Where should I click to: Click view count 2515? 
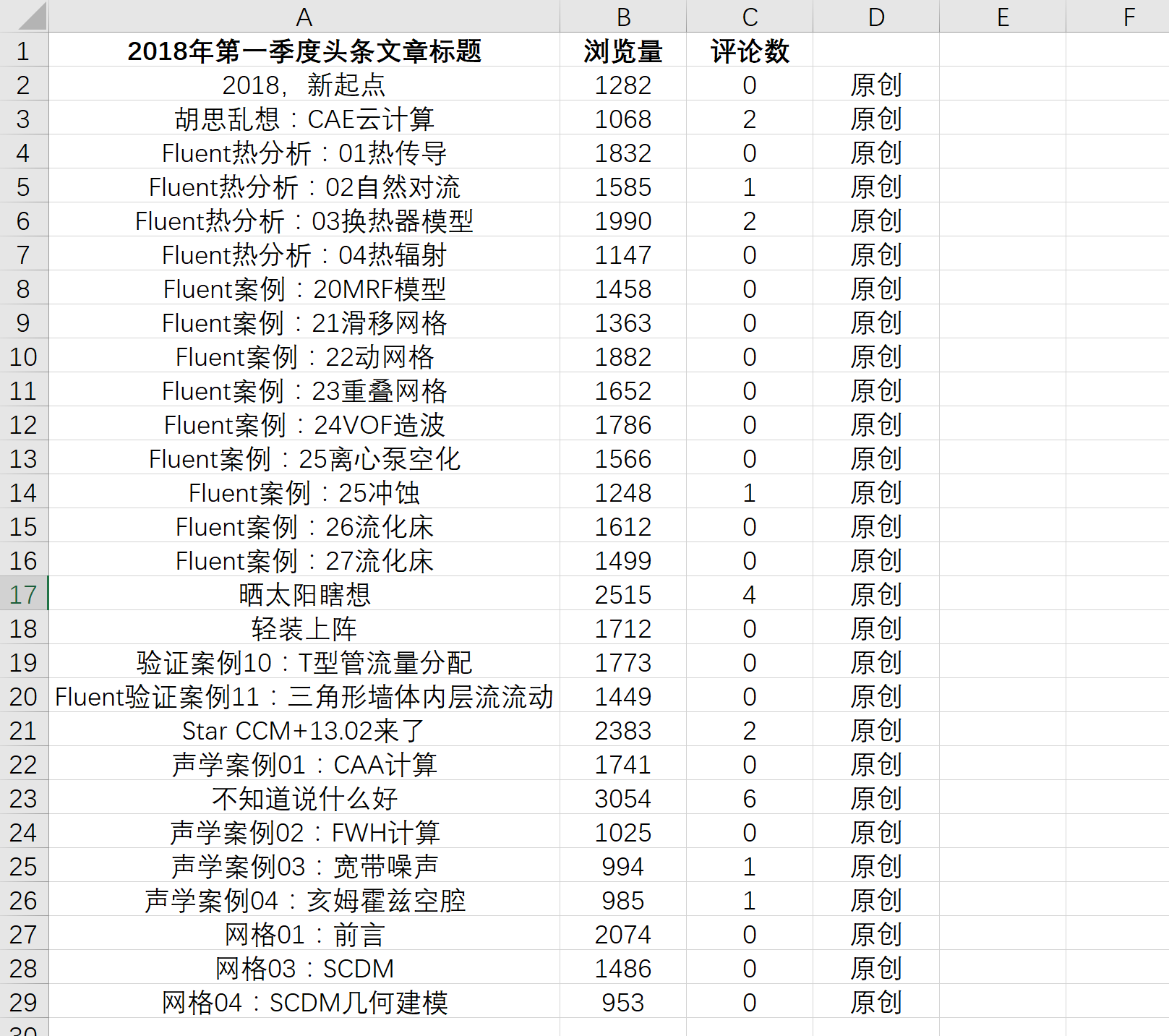pos(623,594)
